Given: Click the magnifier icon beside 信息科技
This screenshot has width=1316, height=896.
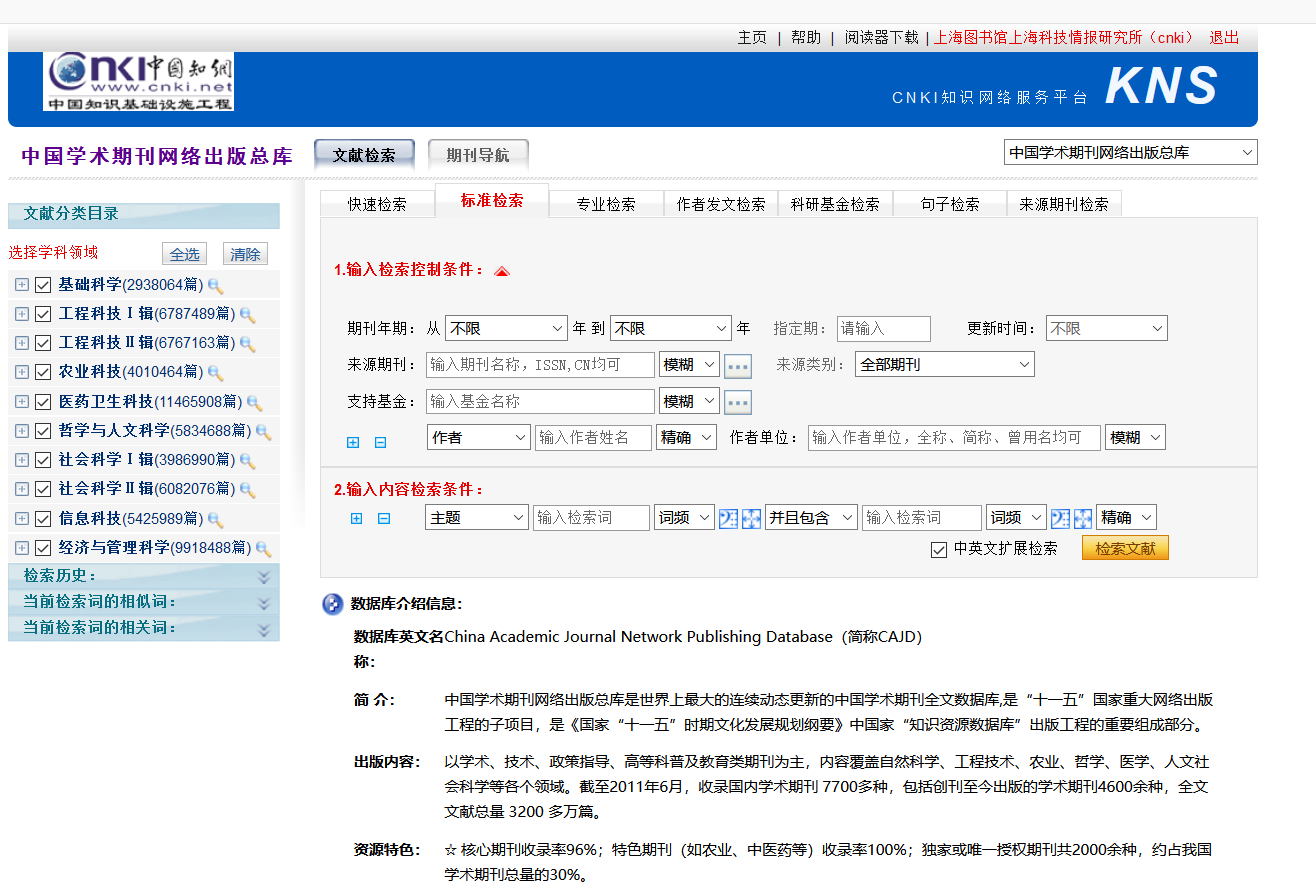Looking at the screenshot, I should [215, 520].
